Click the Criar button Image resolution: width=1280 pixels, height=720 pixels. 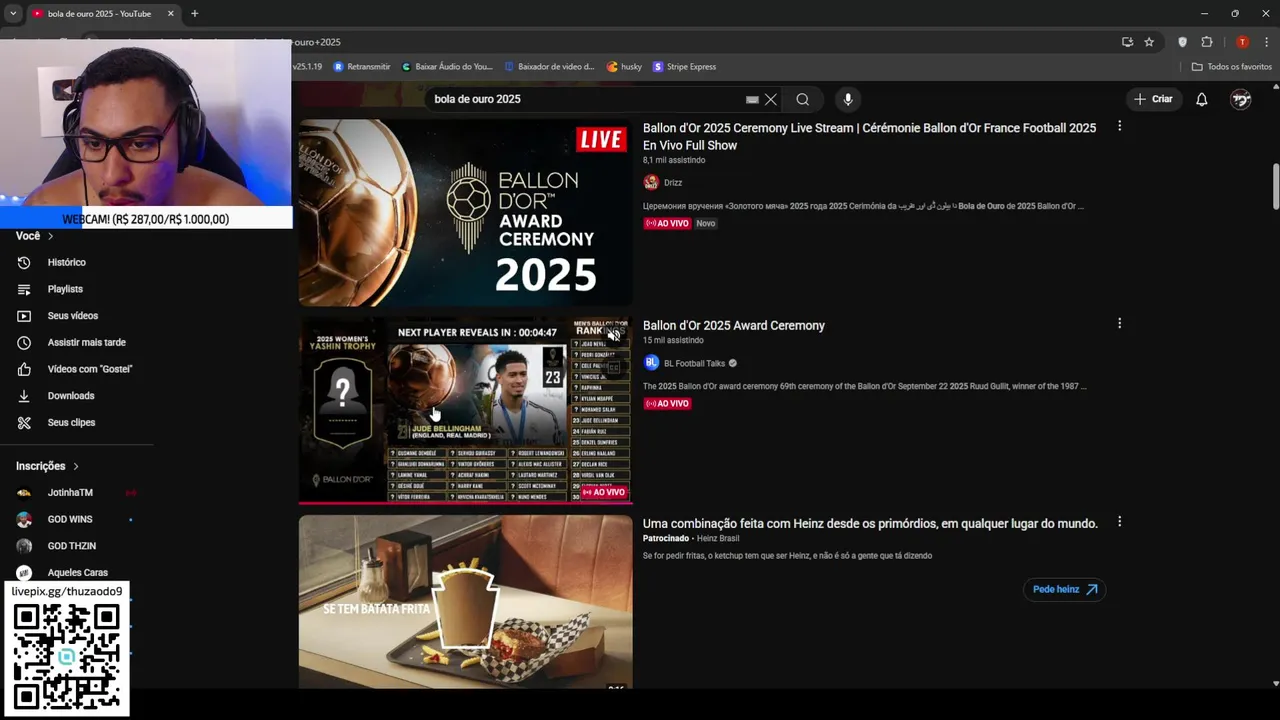tap(1152, 99)
